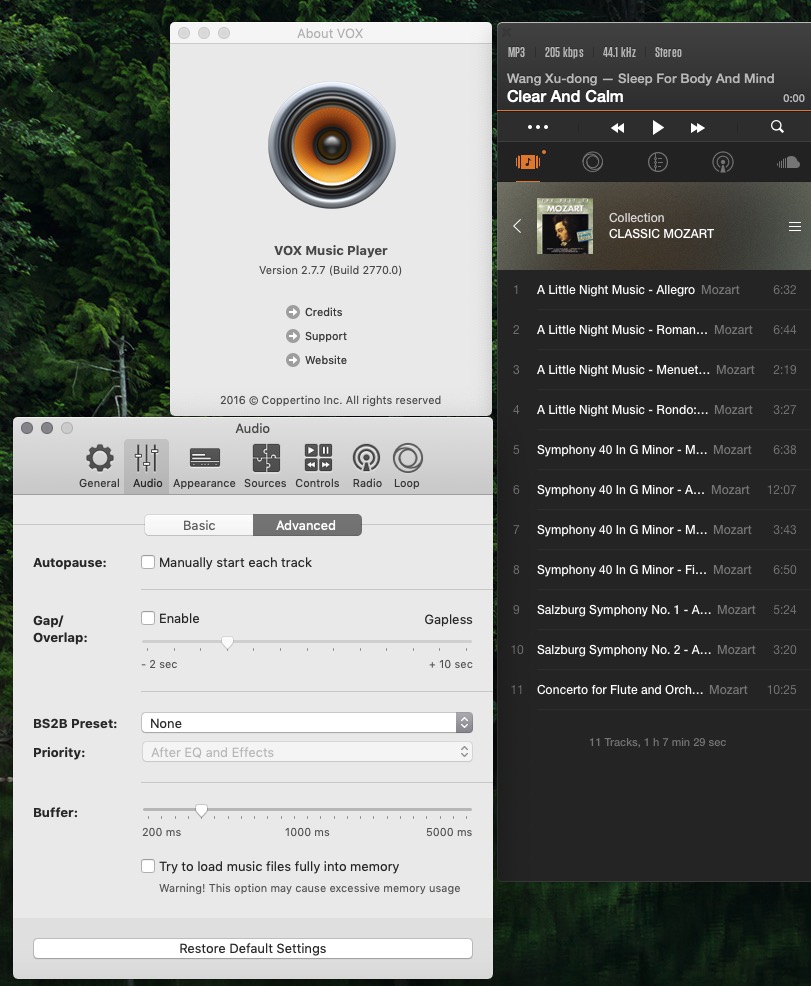This screenshot has width=811, height=986.
Task: Select Salzburg Symphony No. 2 track
Action: [x=654, y=650]
